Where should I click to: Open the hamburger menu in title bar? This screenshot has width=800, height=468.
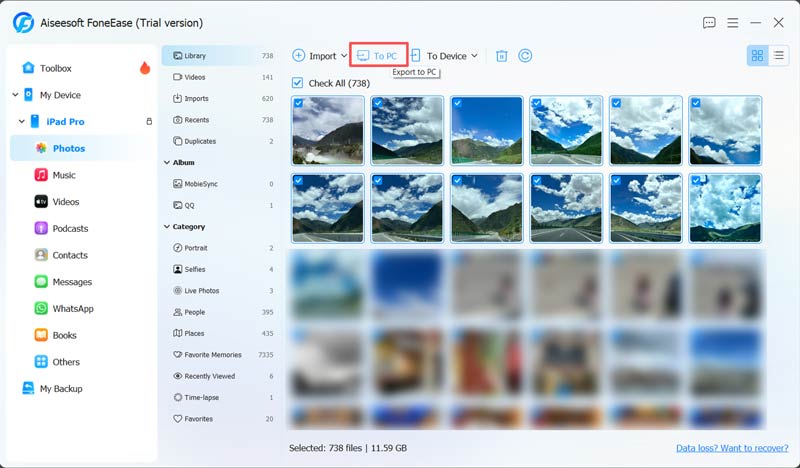pos(733,22)
